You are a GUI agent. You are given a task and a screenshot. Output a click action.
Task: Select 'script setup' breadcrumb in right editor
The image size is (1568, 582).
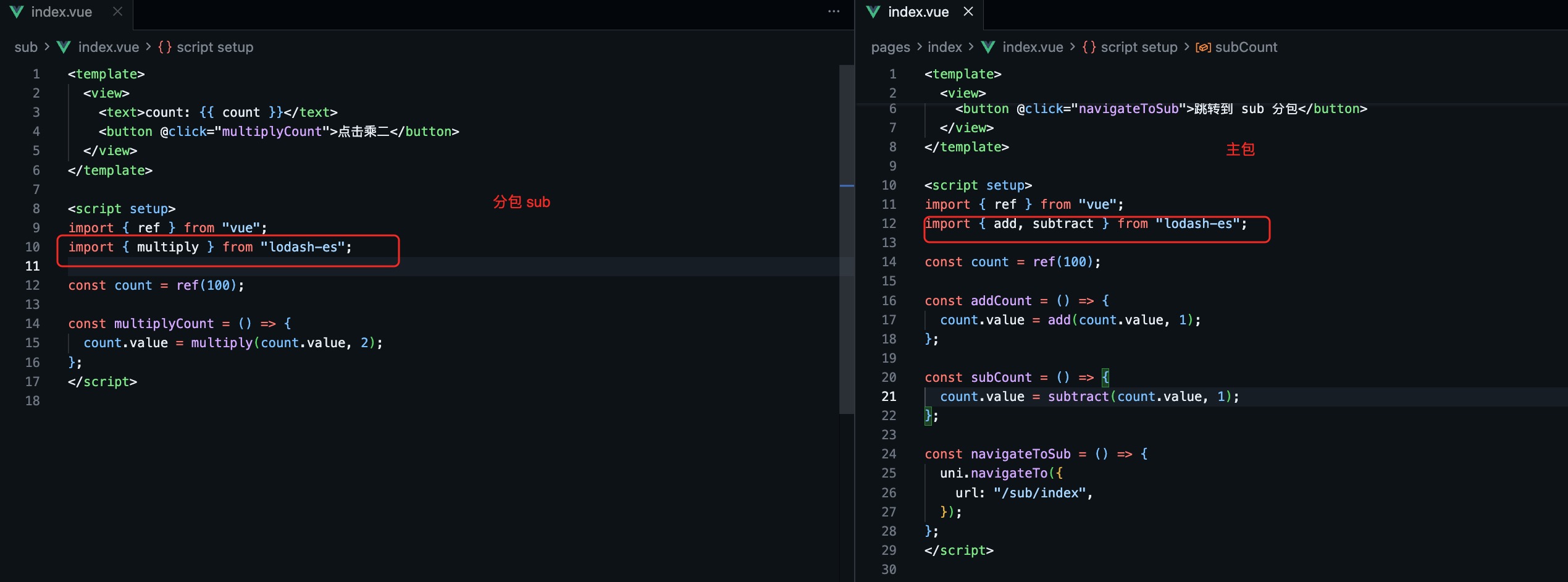(x=1139, y=47)
